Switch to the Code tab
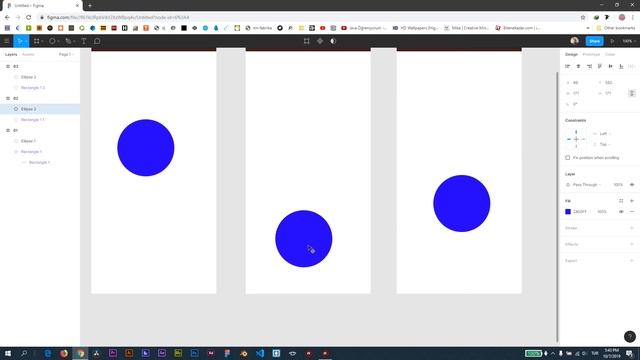Screen dimensions: 640x360 [610, 54]
